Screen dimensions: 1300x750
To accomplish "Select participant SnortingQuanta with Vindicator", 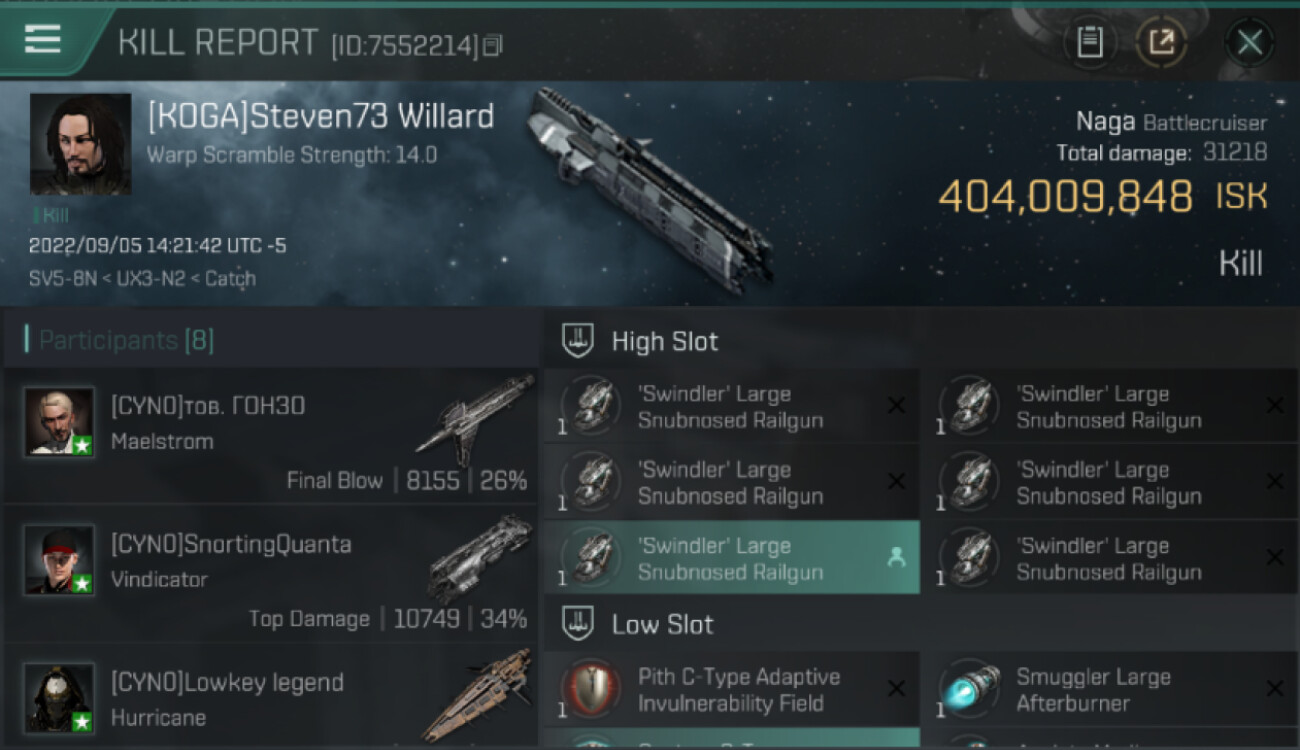I will 271,573.
